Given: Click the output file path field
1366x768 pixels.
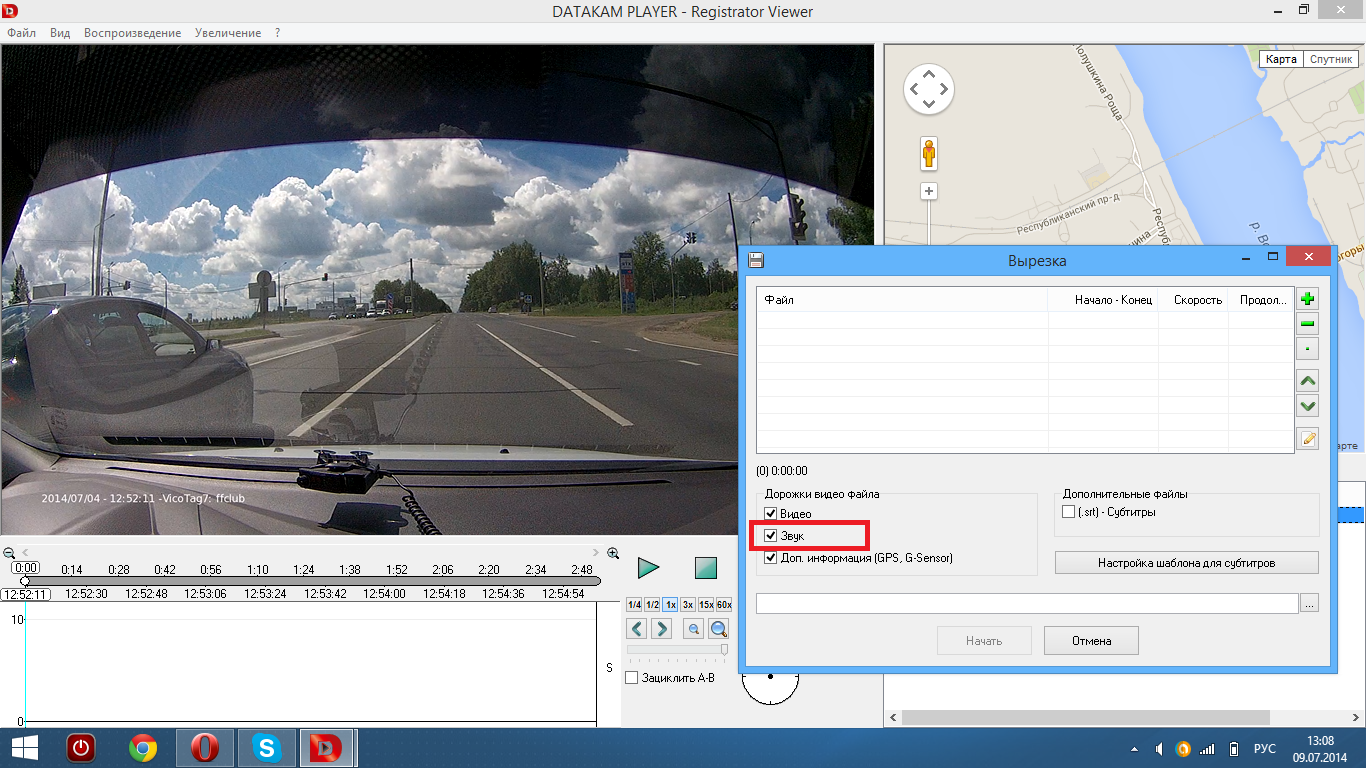Looking at the screenshot, I should 1027,603.
